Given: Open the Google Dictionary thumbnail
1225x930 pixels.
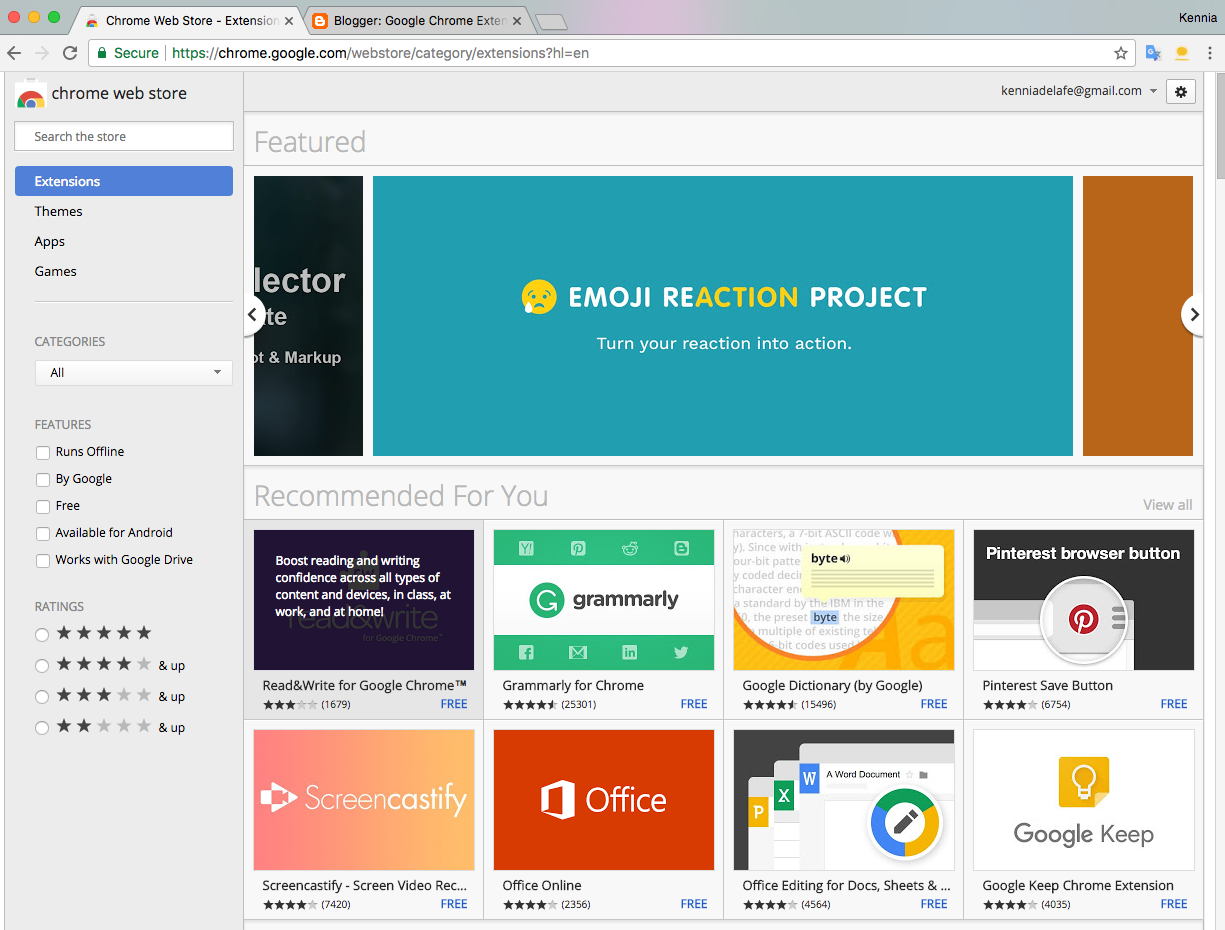Looking at the screenshot, I should (x=844, y=600).
